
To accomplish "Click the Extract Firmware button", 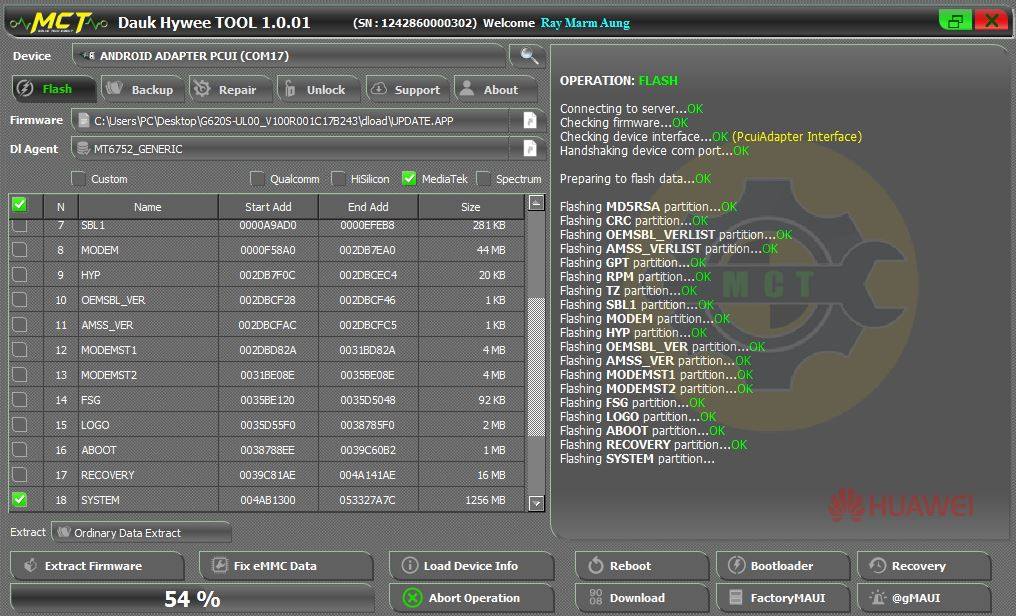I will pyautogui.click(x=97, y=566).
